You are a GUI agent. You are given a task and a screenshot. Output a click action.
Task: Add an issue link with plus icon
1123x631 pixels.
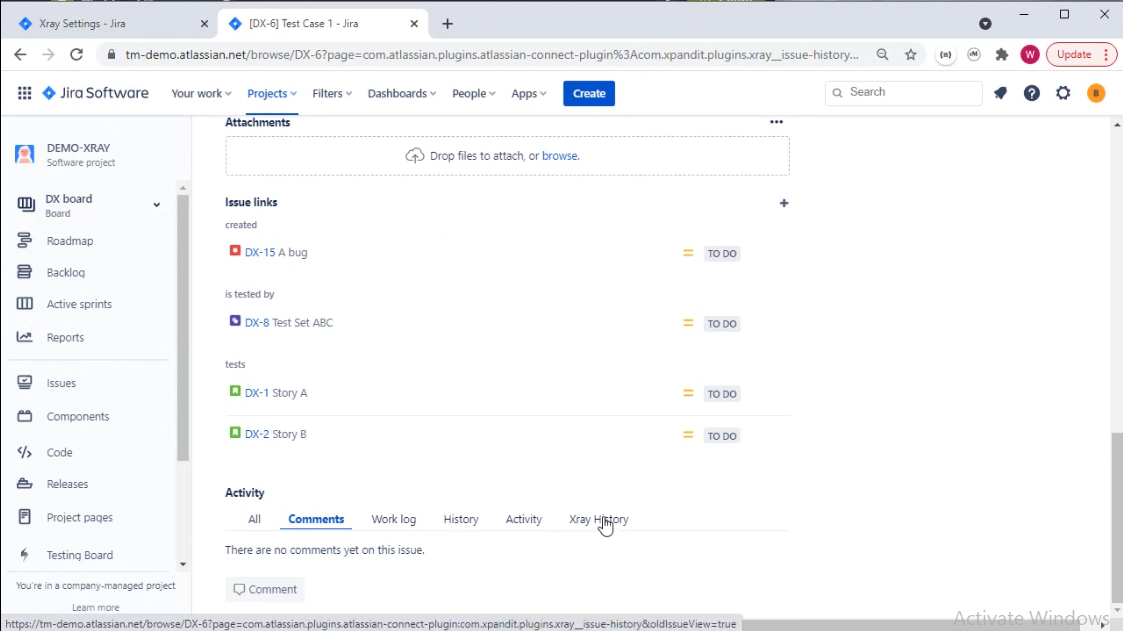(784, 203)
